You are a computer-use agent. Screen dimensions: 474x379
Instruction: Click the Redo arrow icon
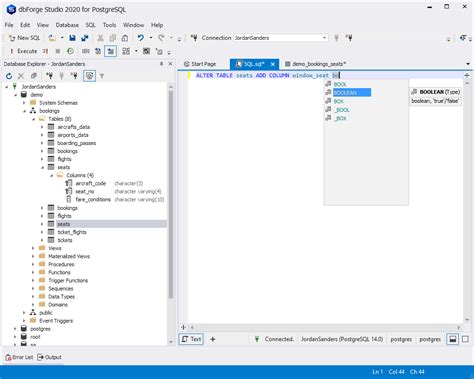(x=161, y=38)
